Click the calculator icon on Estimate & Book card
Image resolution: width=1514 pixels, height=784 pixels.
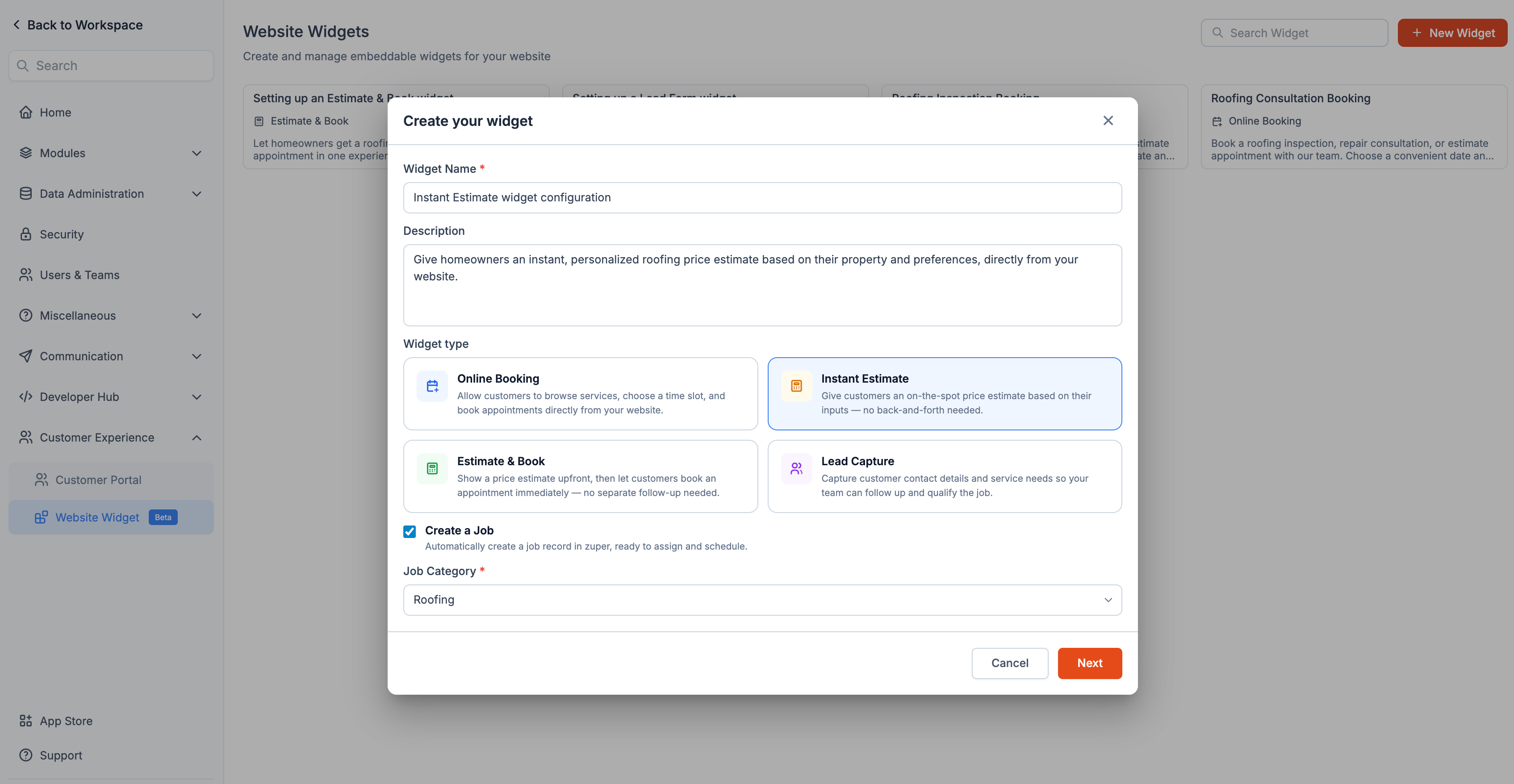click(259, 121)
